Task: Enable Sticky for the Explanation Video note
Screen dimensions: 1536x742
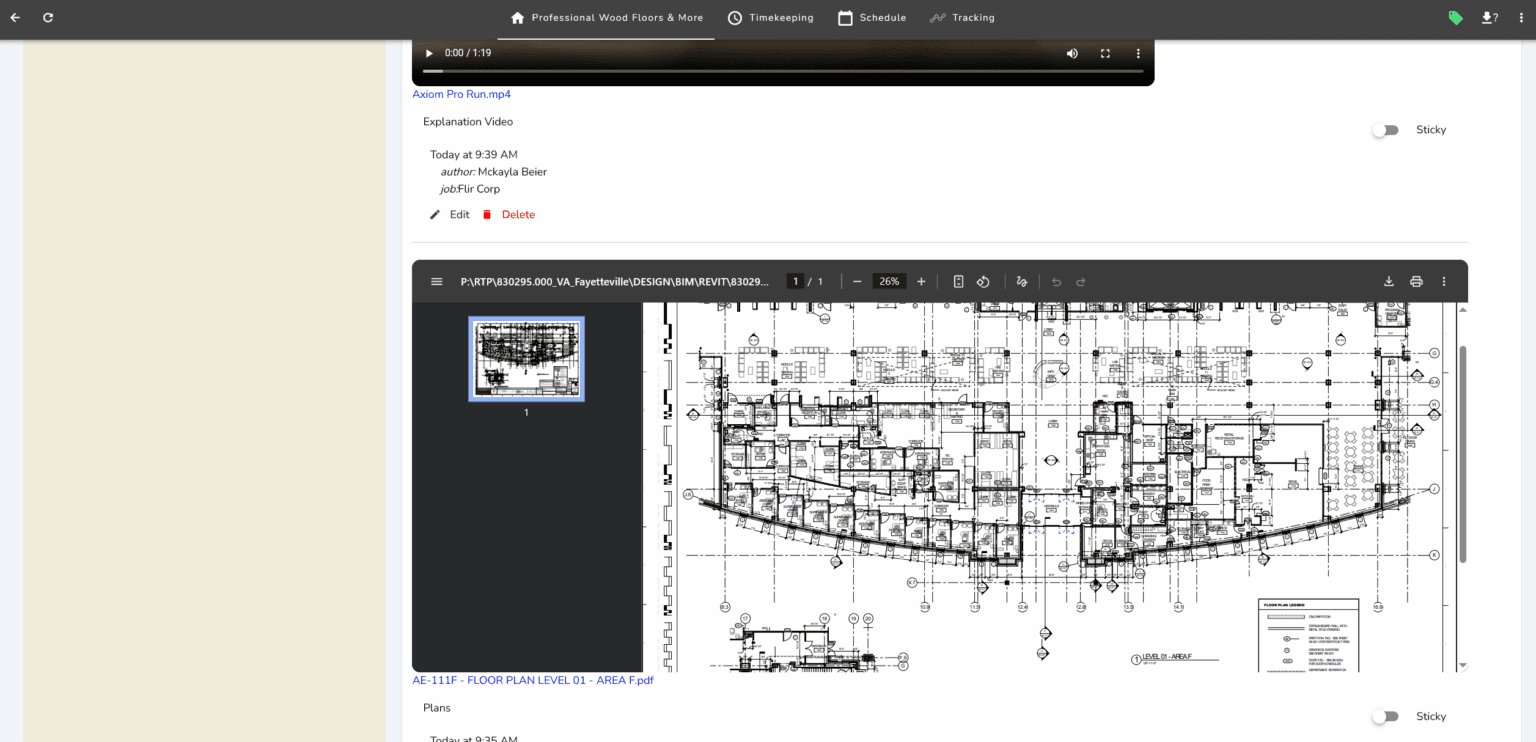Action: (x=1384, y=130)
